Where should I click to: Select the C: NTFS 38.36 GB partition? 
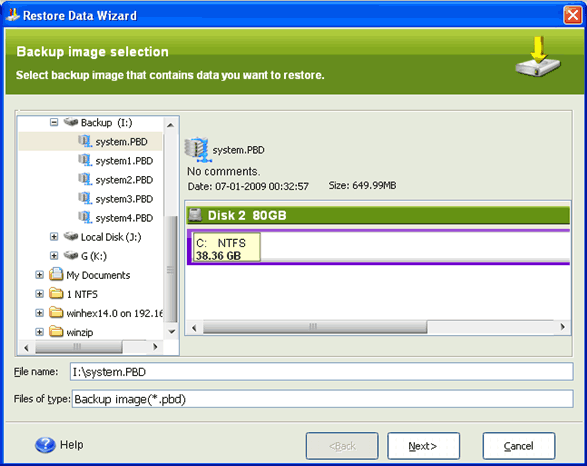[226, 247]
